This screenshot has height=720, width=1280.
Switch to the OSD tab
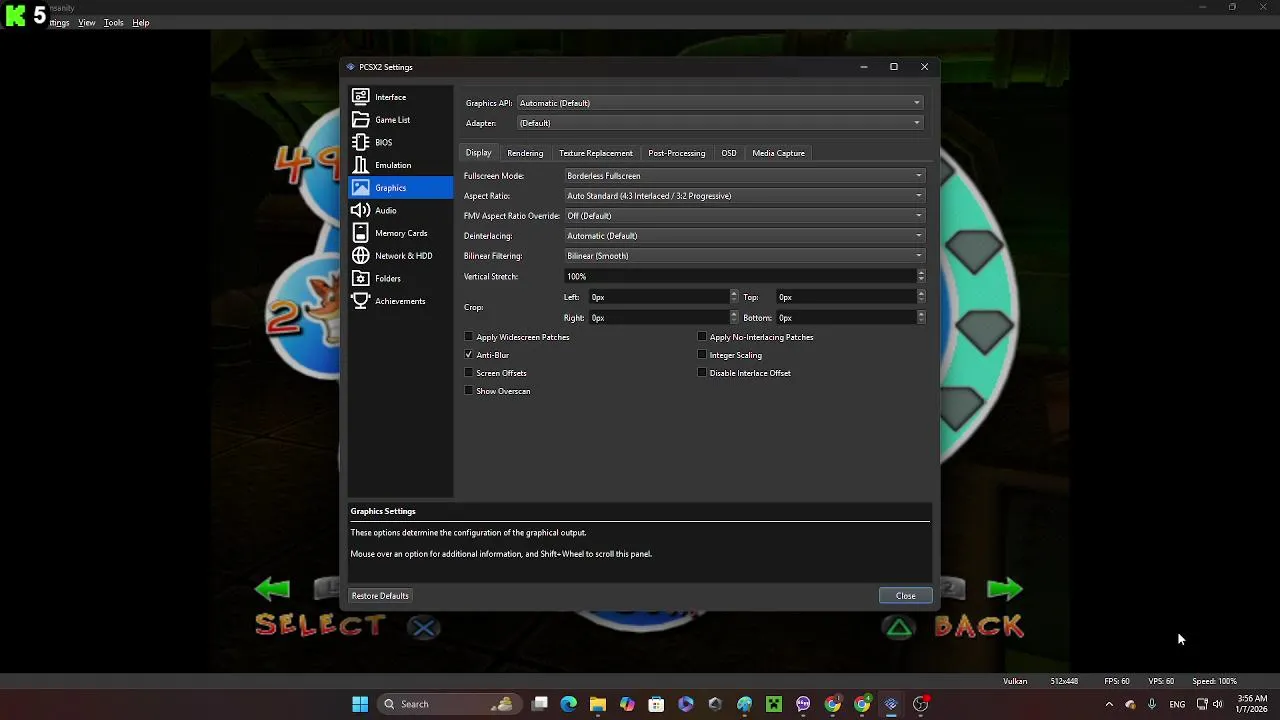tap(729, 153)
